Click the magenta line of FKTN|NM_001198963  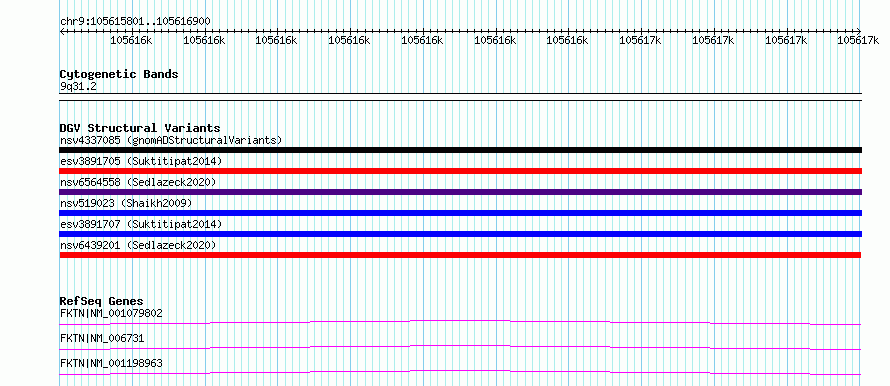pos(460,371)
